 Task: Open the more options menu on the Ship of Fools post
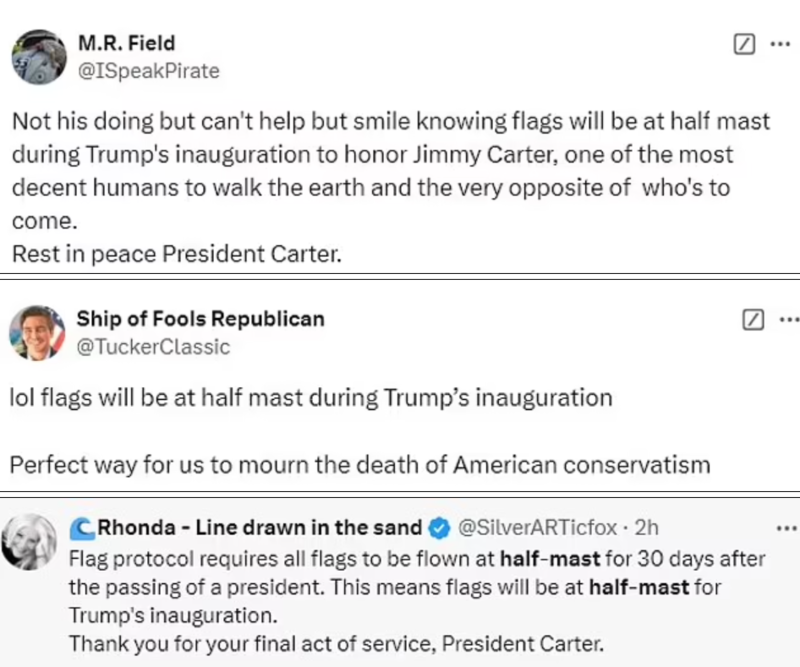coord(788,320)
